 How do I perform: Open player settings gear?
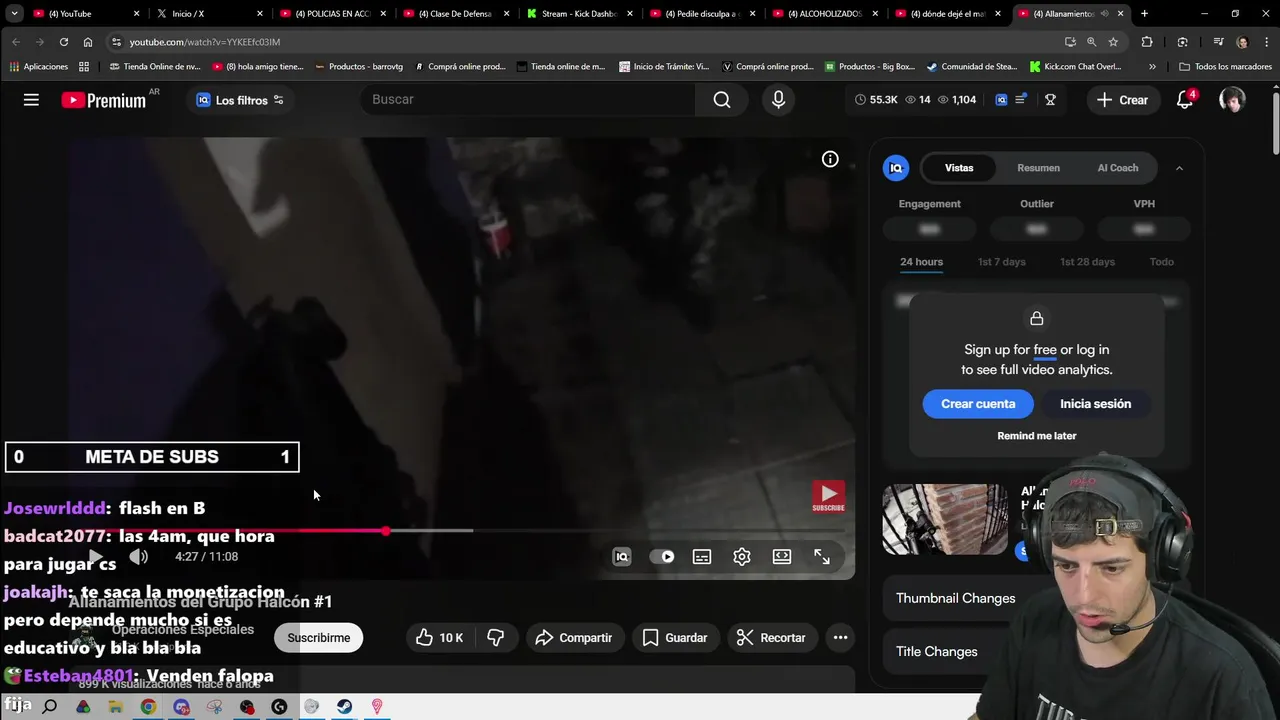(x=742, y=557)
